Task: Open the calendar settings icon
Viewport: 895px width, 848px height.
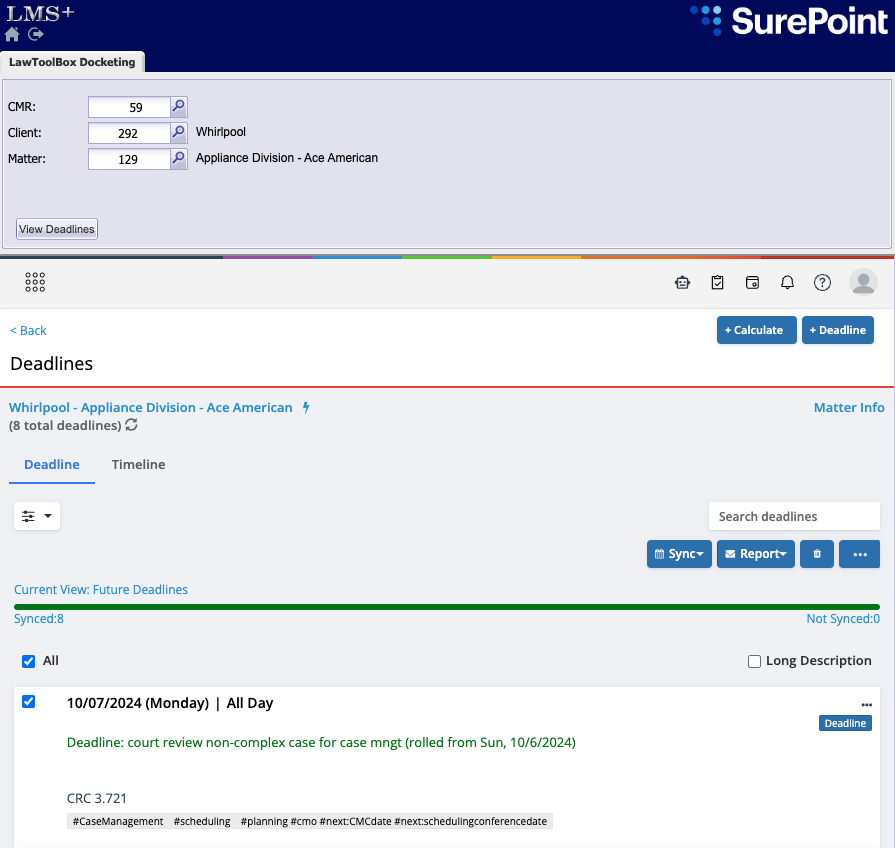Action: coord(752,282)
